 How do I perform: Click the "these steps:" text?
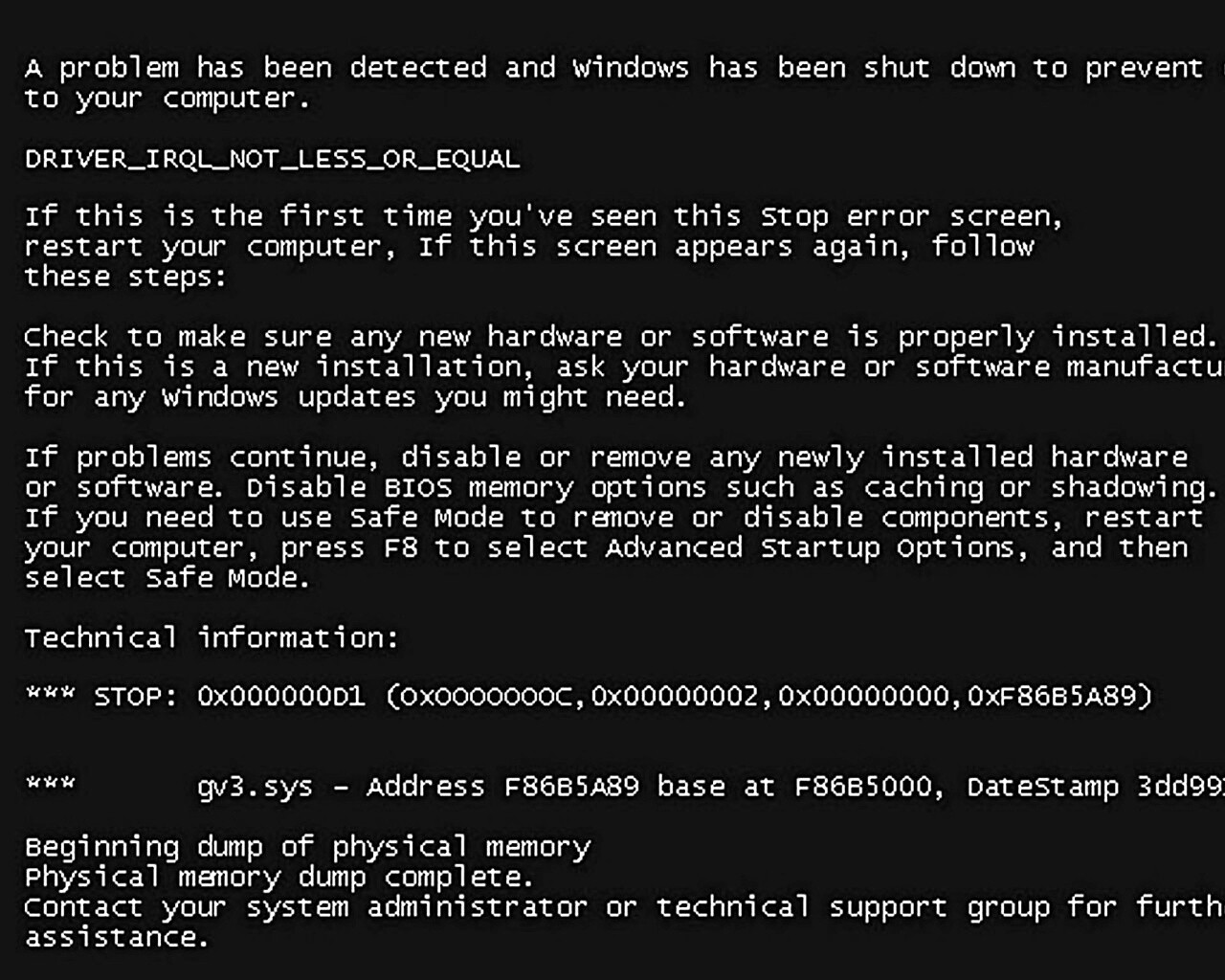(125, 278)
